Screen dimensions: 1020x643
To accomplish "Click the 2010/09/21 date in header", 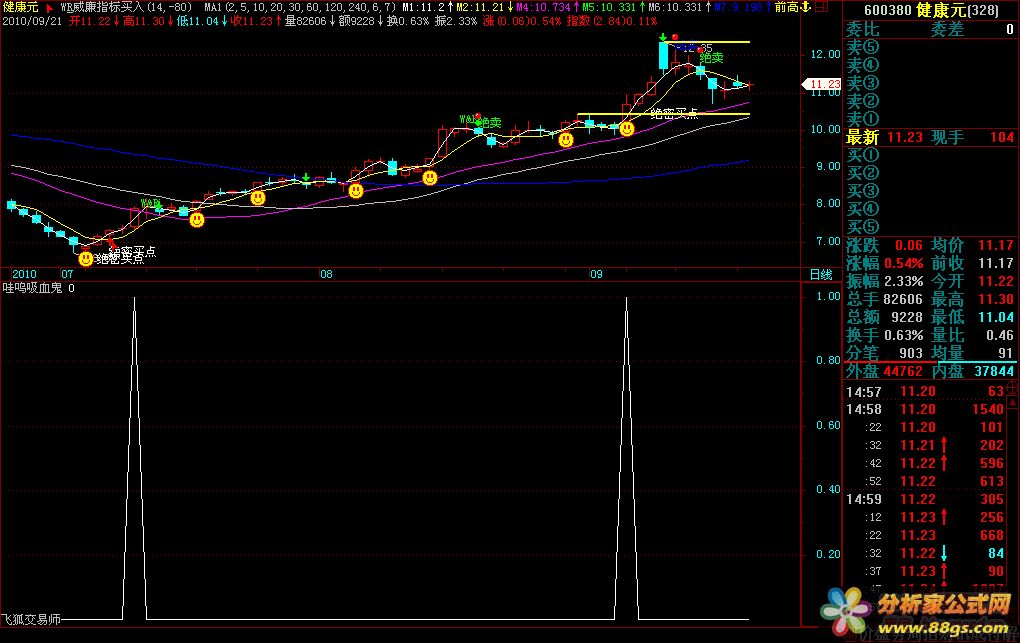I will coord(33,21).
